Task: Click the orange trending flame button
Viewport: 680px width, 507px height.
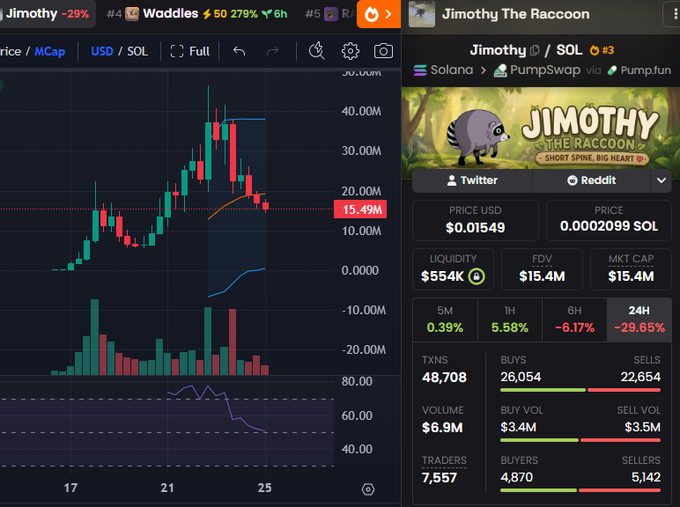Action: tap(379, 14)
